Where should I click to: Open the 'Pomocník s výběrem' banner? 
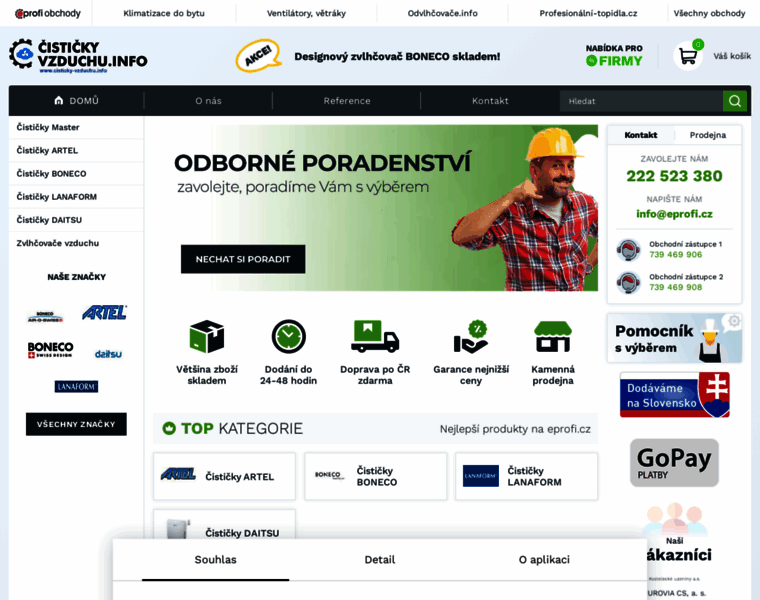tap(674, 338)
